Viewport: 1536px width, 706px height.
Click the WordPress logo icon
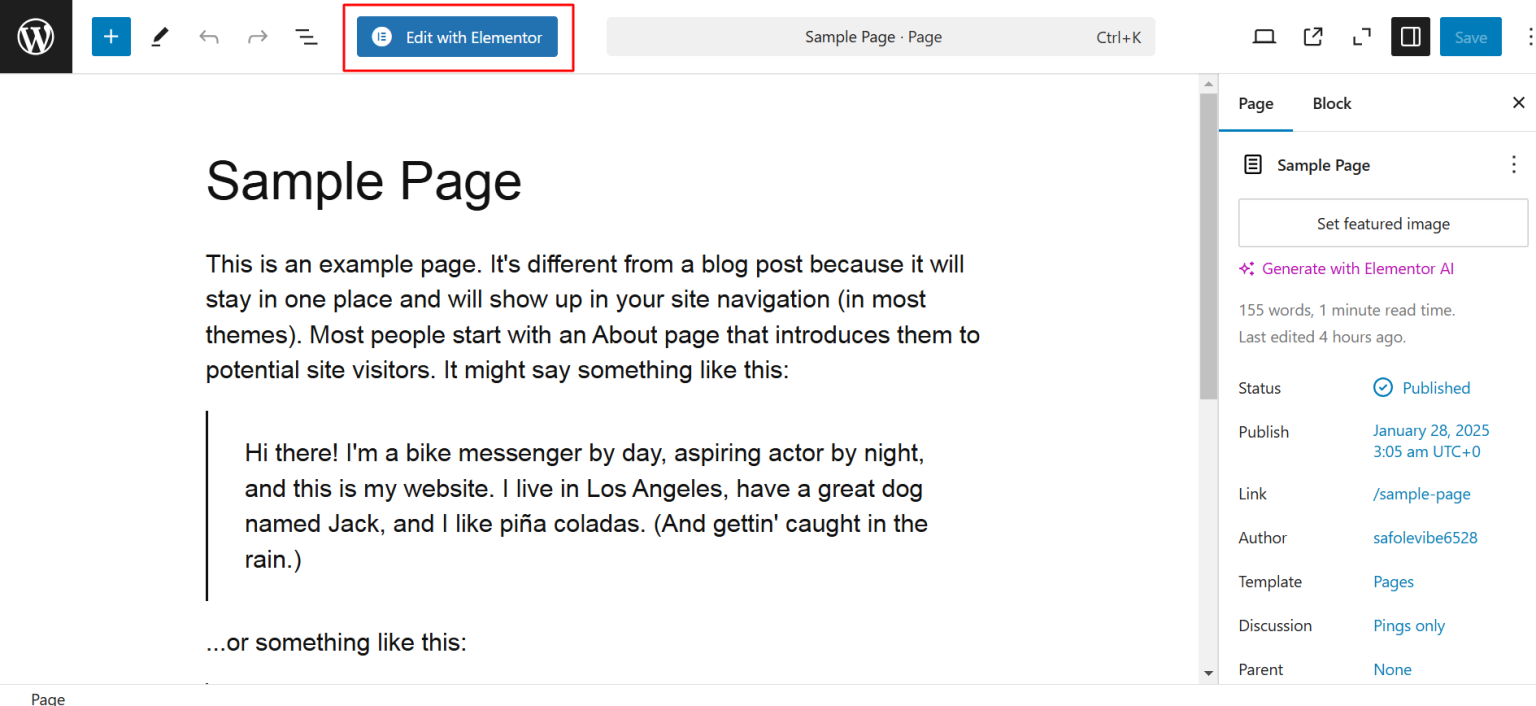(x=36, y=37)
